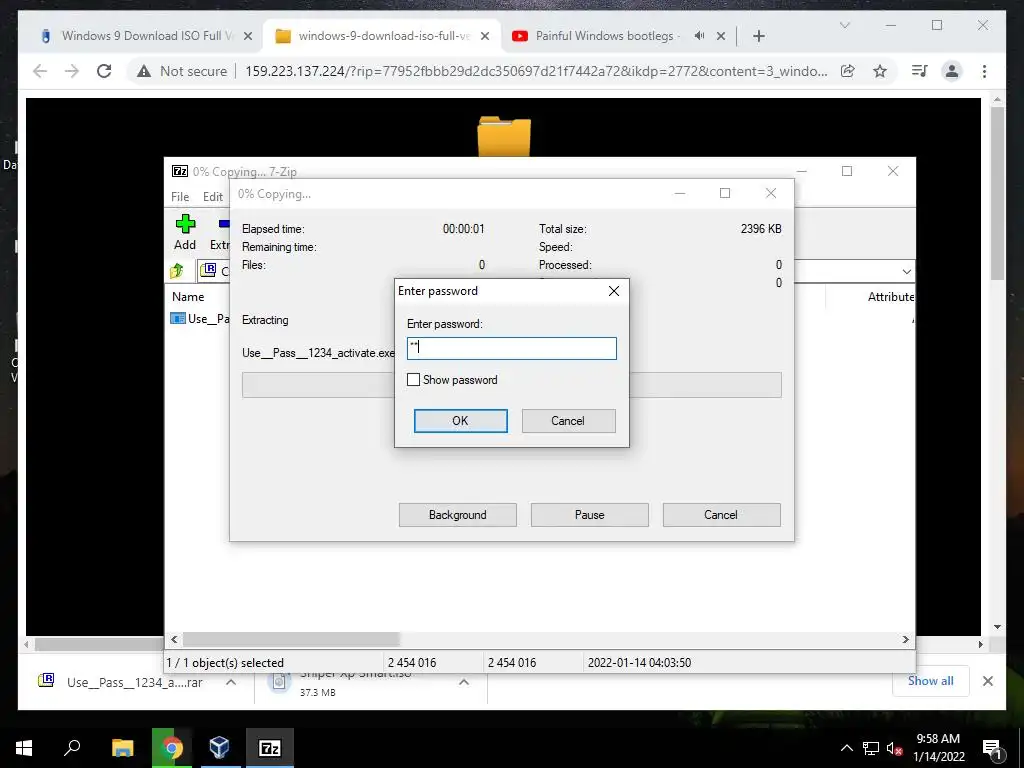Close the Enter password dialog
This screenshot has height=768, width=1024.
coord(614,291)
